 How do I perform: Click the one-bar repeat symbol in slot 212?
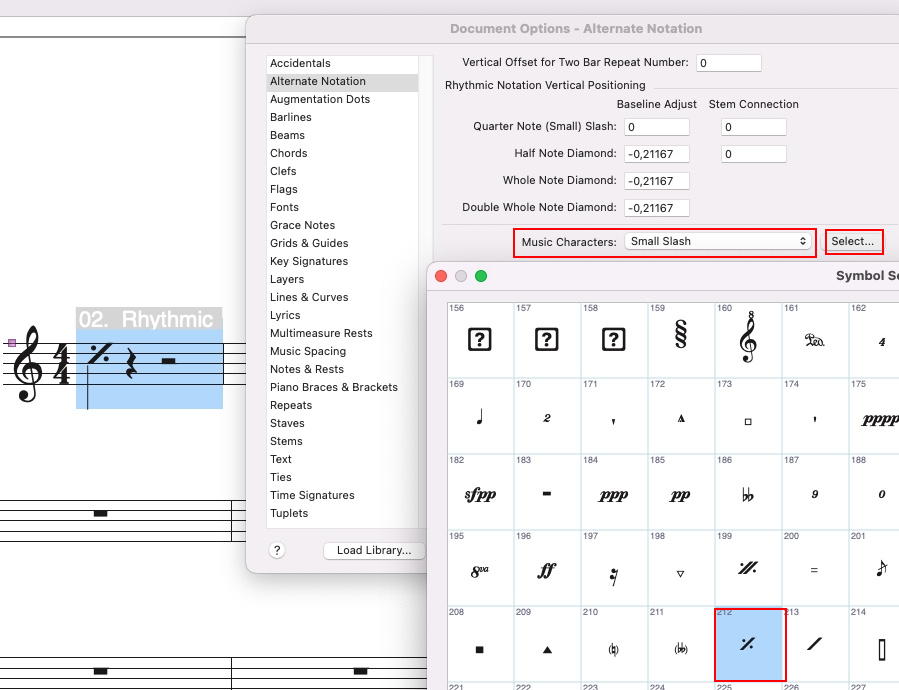tap(748, 645)
